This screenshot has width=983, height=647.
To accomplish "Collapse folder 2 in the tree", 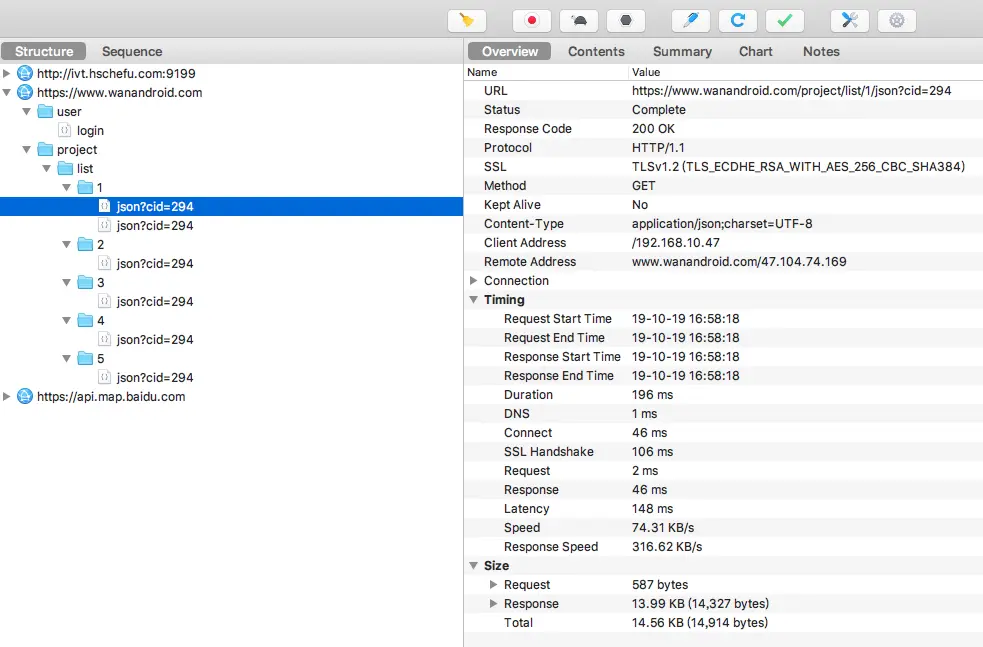I will [x=66, y=245].
